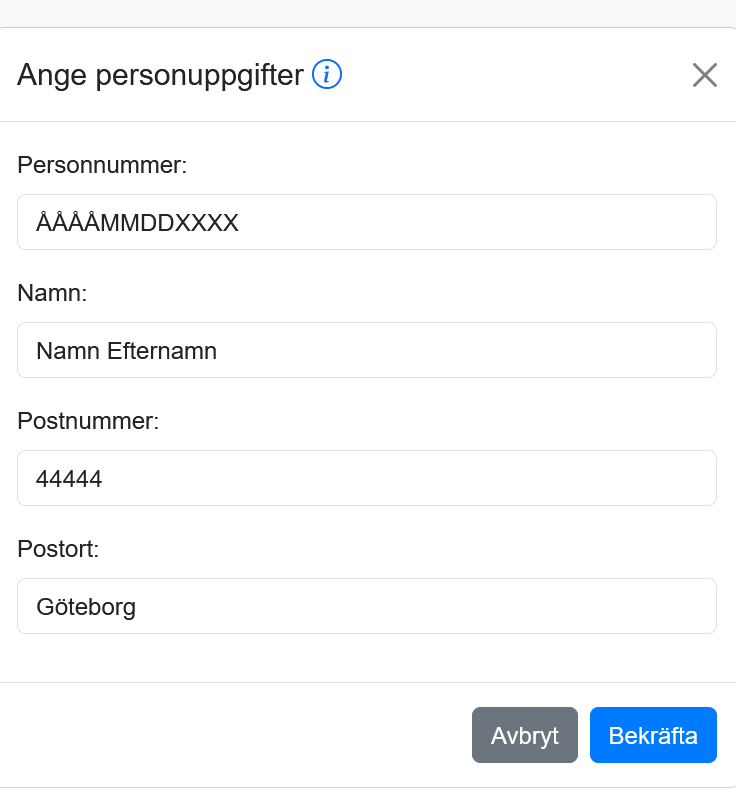Click the blue Bekräfta button label
Viewport: 736px width, 796px height.
pyautogui.click(x=653, y=736)
